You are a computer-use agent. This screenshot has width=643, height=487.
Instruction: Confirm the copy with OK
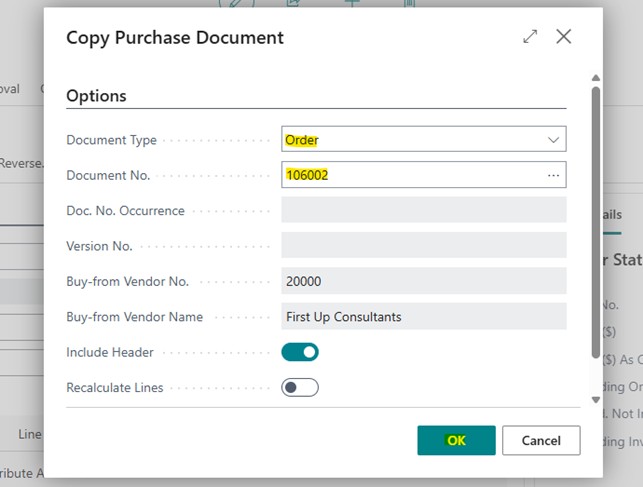coord(456,440)
